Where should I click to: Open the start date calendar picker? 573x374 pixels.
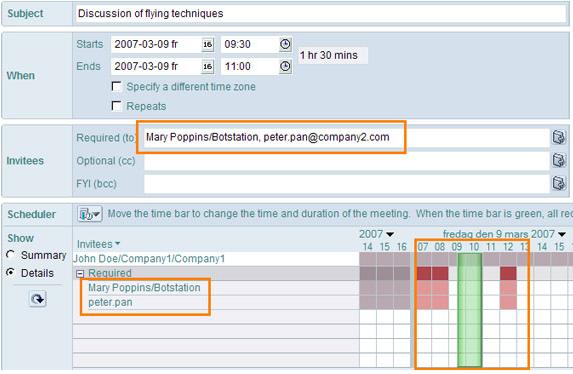tap(208, 45)
